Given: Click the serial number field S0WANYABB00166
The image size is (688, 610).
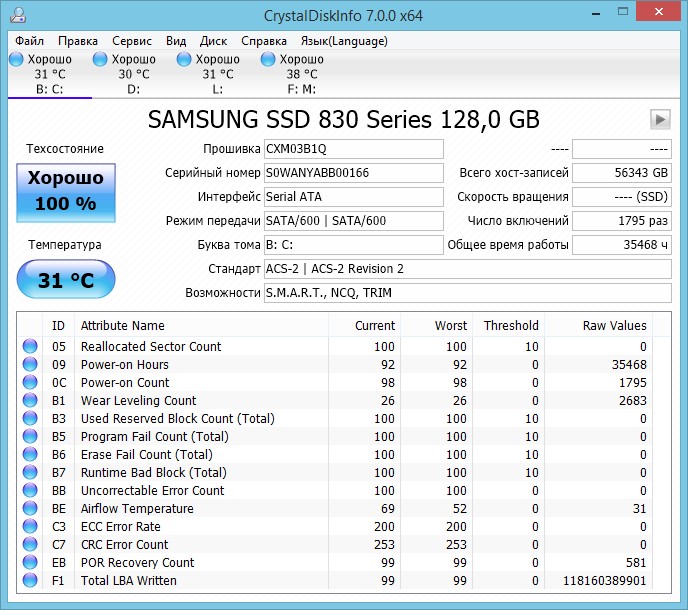Looking at the screenshot, I should click(354, 173).
